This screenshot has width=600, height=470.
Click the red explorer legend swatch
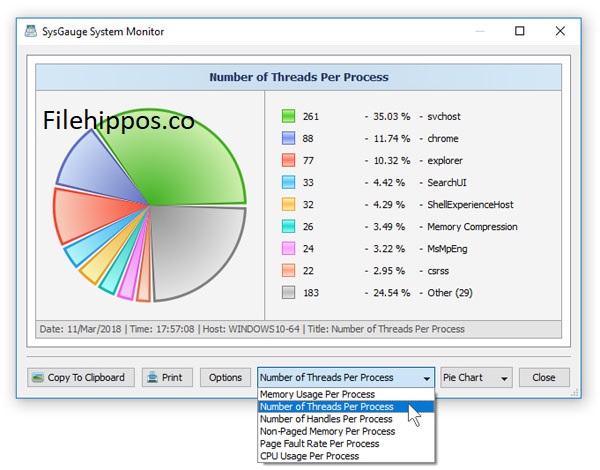[289, 161]
